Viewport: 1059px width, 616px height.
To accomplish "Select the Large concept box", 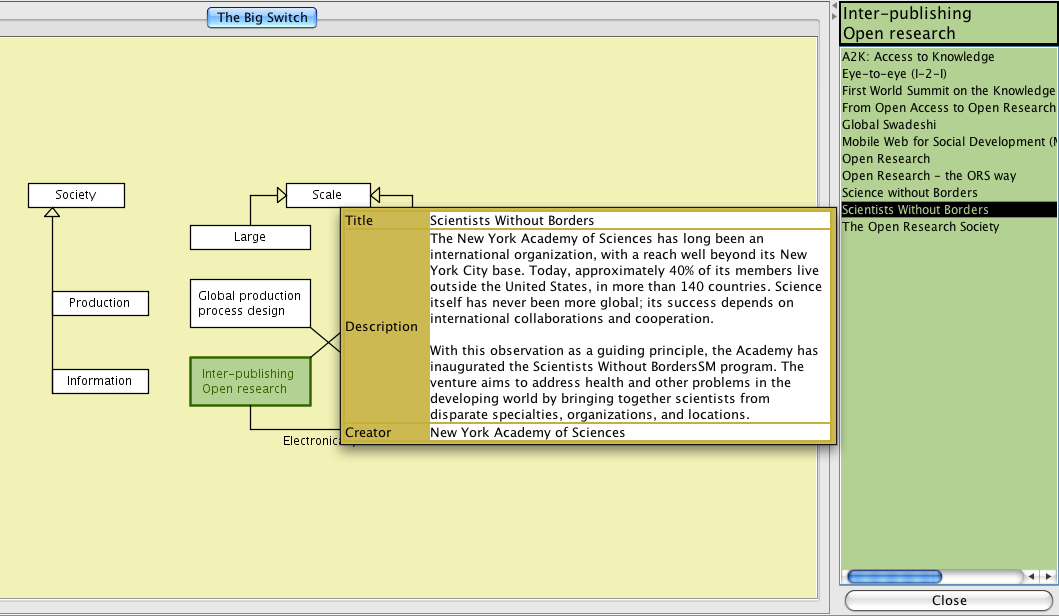I will coord(250,237).
